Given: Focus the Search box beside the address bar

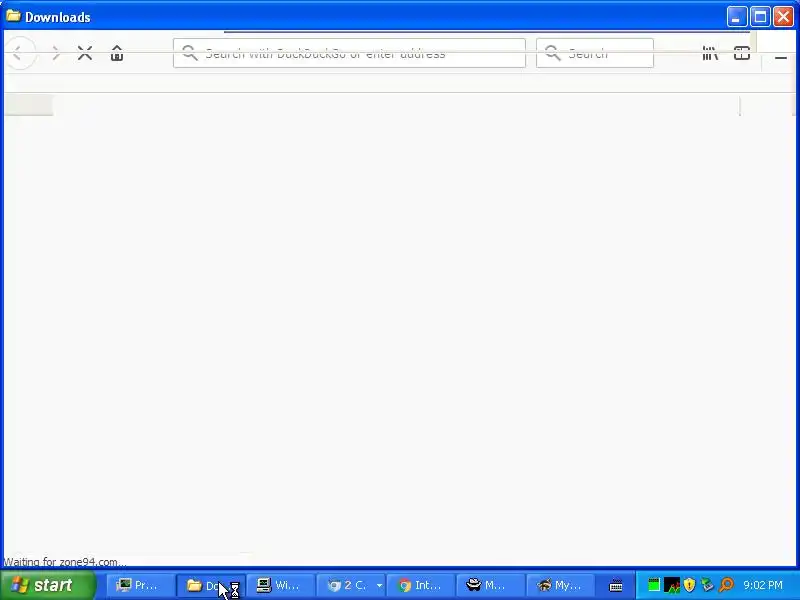Looking at the screenshot, I should (x=595, y=53).
